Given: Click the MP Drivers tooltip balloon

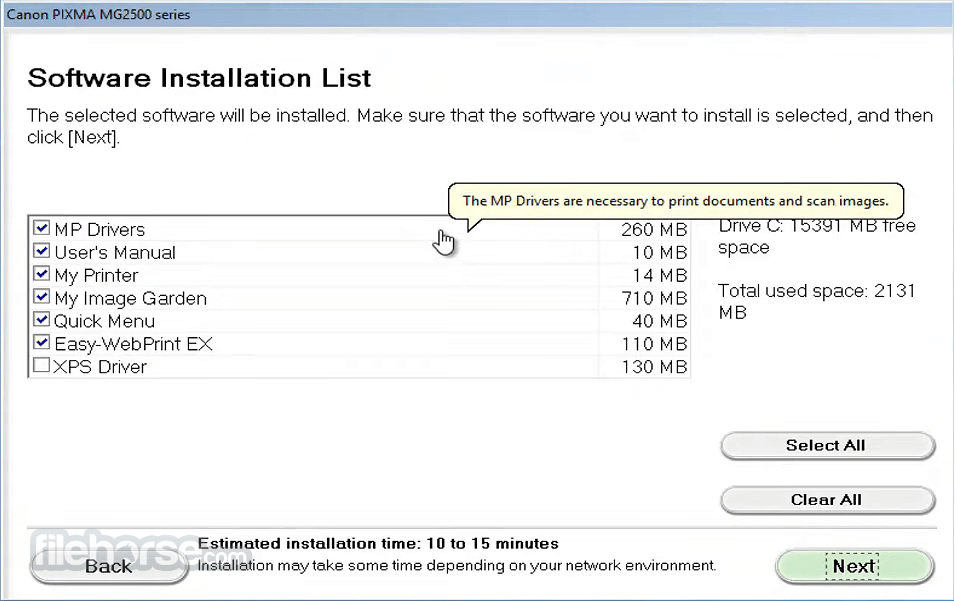Looking at the screenshot, I should (x=676, y=201).
